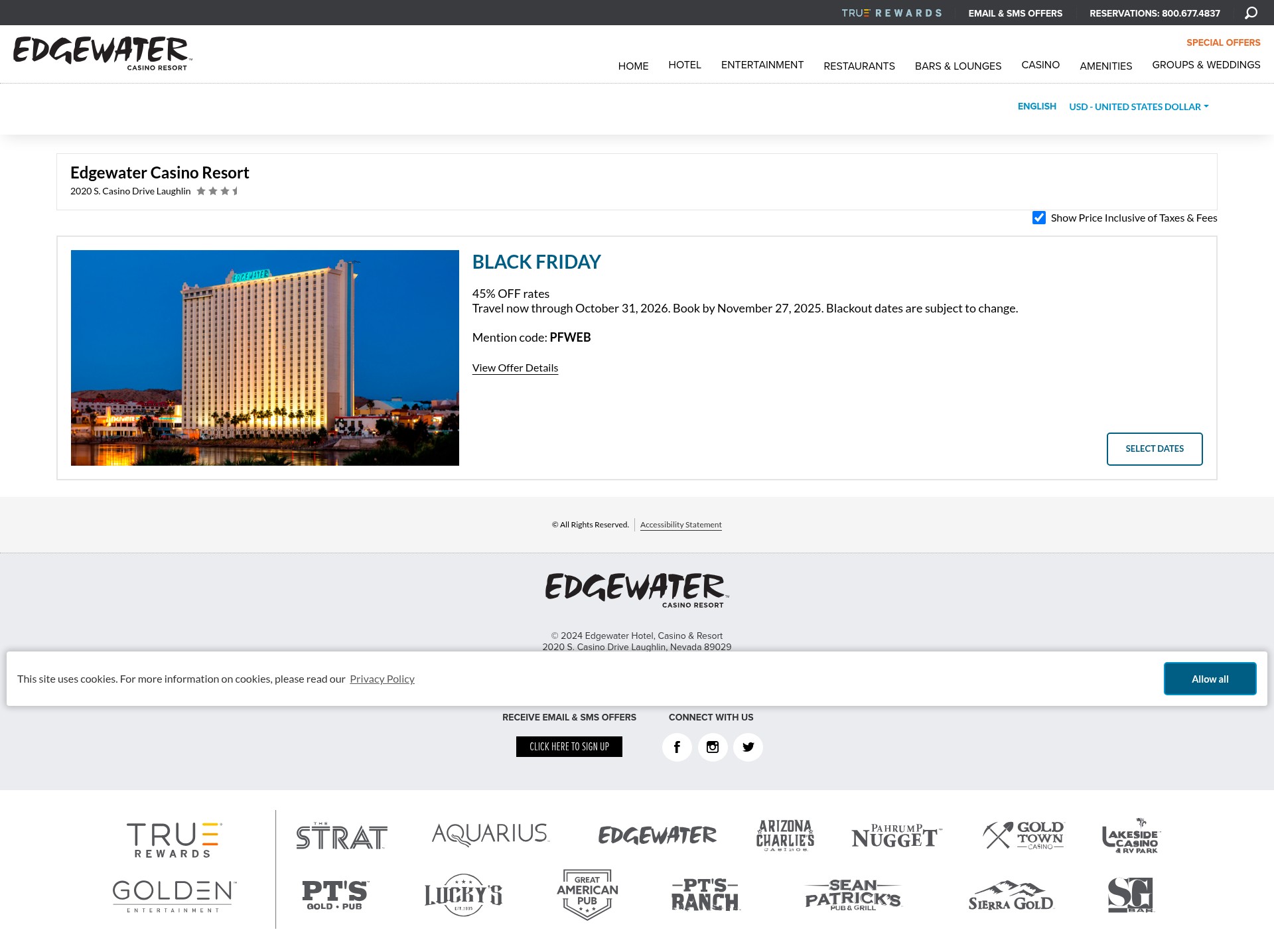Open the PT's Ranch logo
1274x952 pixels.
pos(705,895)
